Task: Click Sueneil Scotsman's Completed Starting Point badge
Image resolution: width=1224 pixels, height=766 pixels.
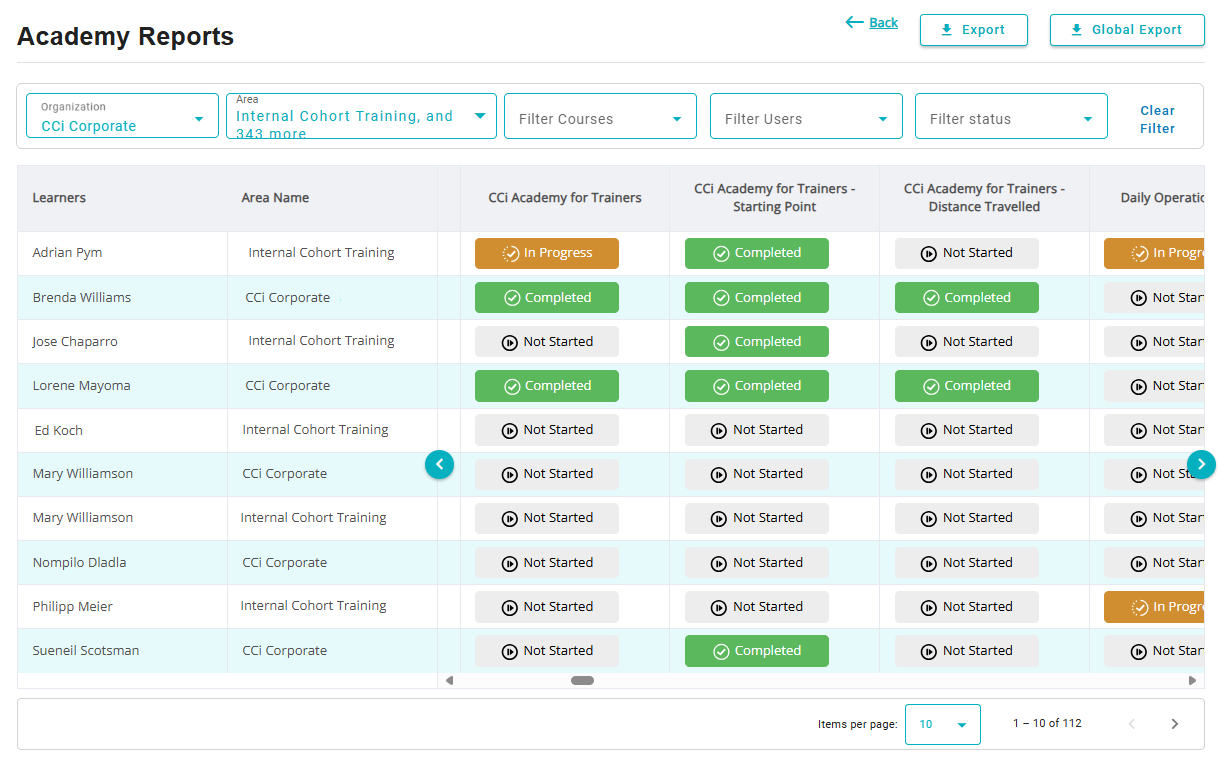Action: click(x=756, y=651)
